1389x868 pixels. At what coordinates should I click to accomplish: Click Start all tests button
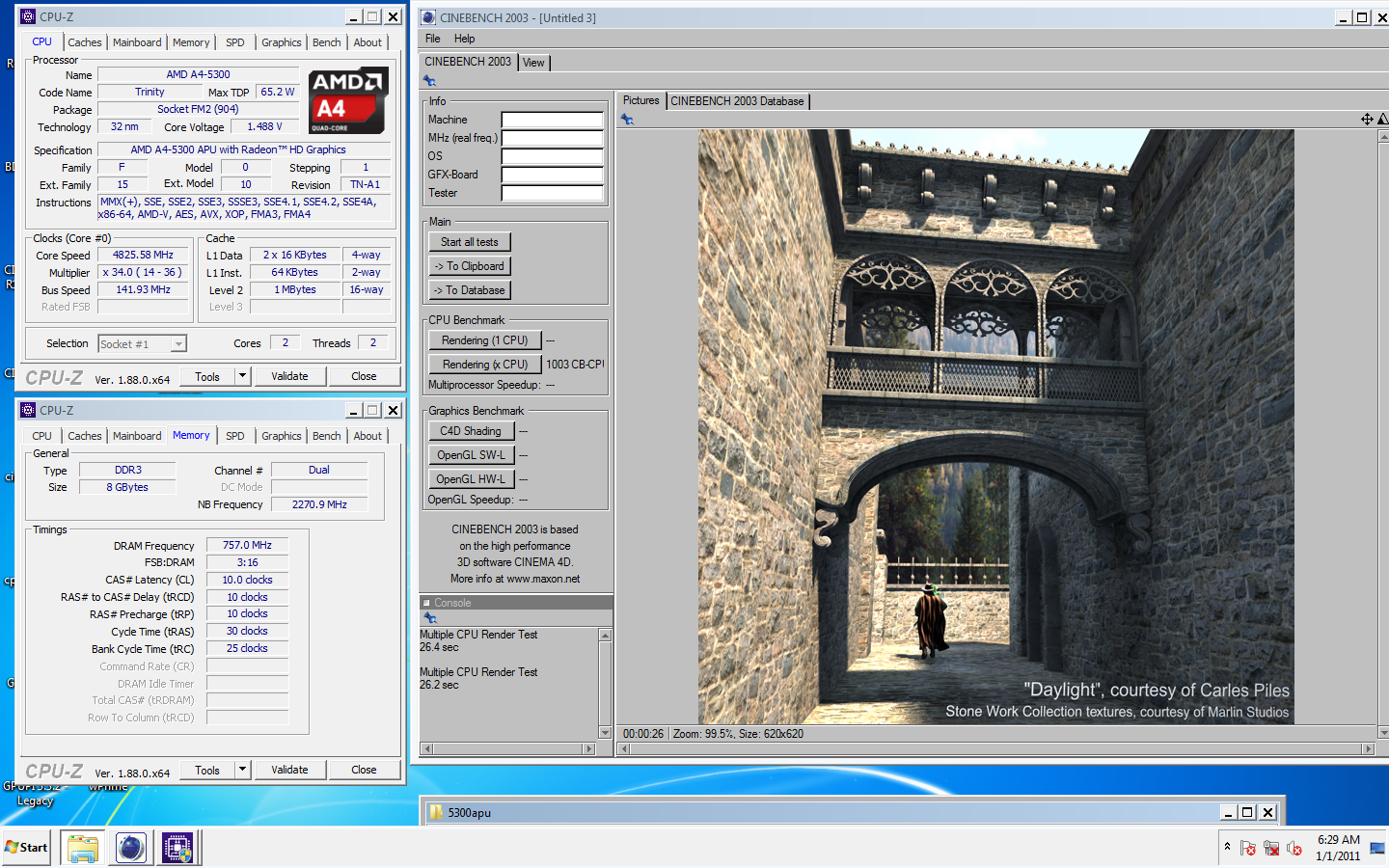[470, 242]
